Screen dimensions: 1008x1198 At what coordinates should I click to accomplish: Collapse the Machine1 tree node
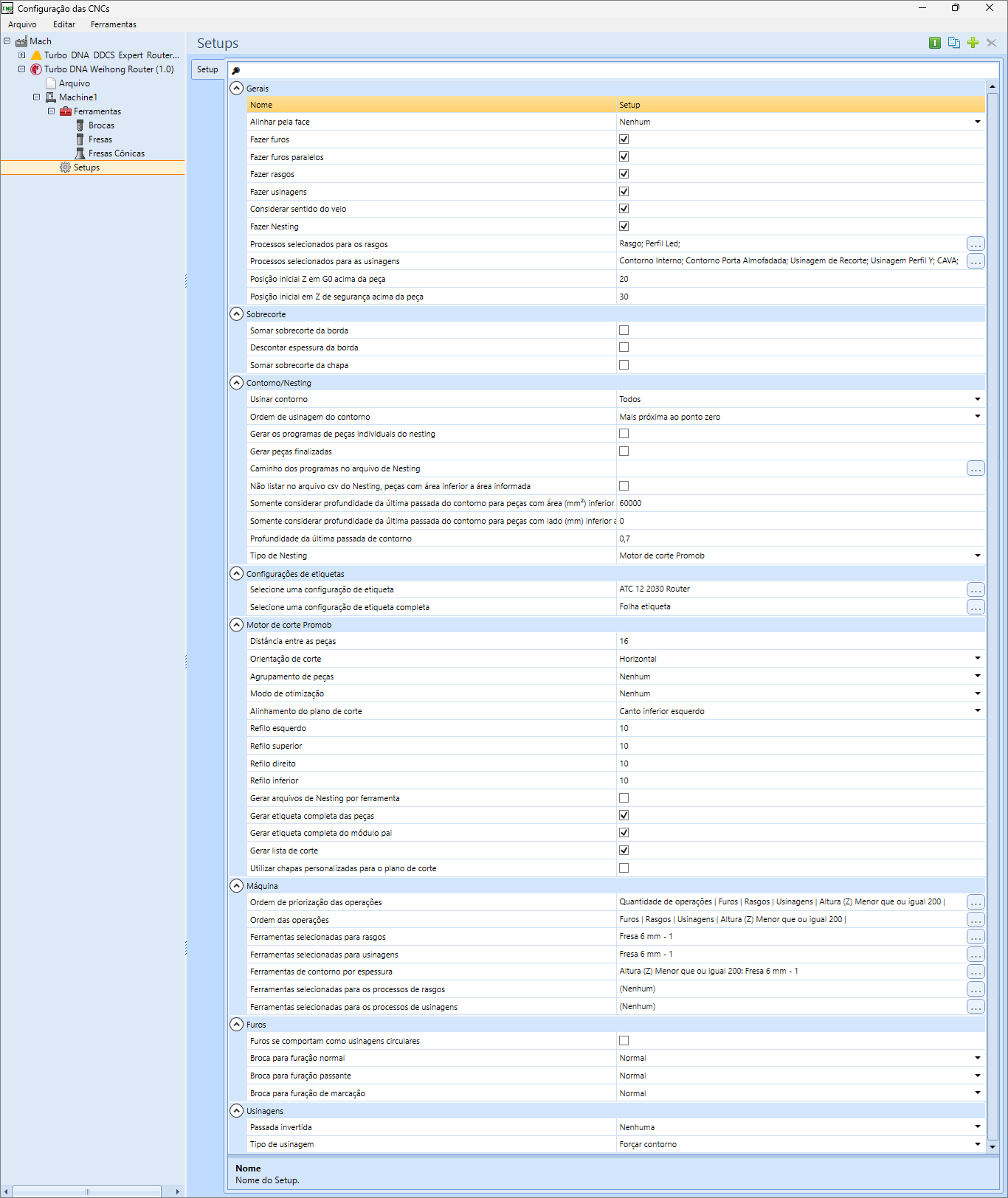tap(36, 97)
